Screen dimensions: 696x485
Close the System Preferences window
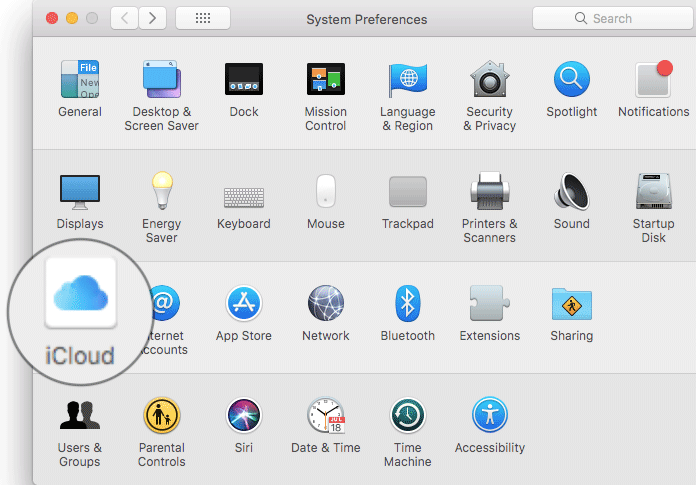coord(52,18)
